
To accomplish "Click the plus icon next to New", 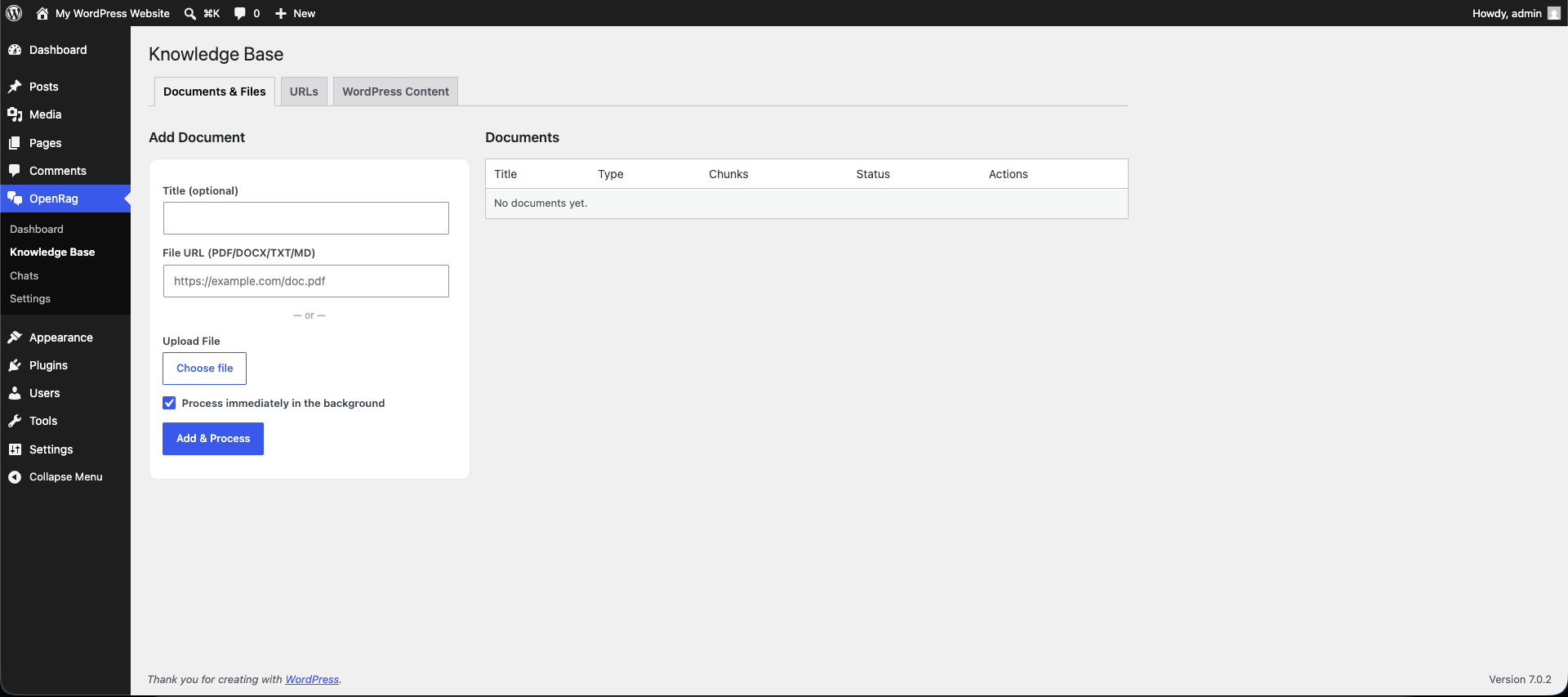I will point(281,13).
